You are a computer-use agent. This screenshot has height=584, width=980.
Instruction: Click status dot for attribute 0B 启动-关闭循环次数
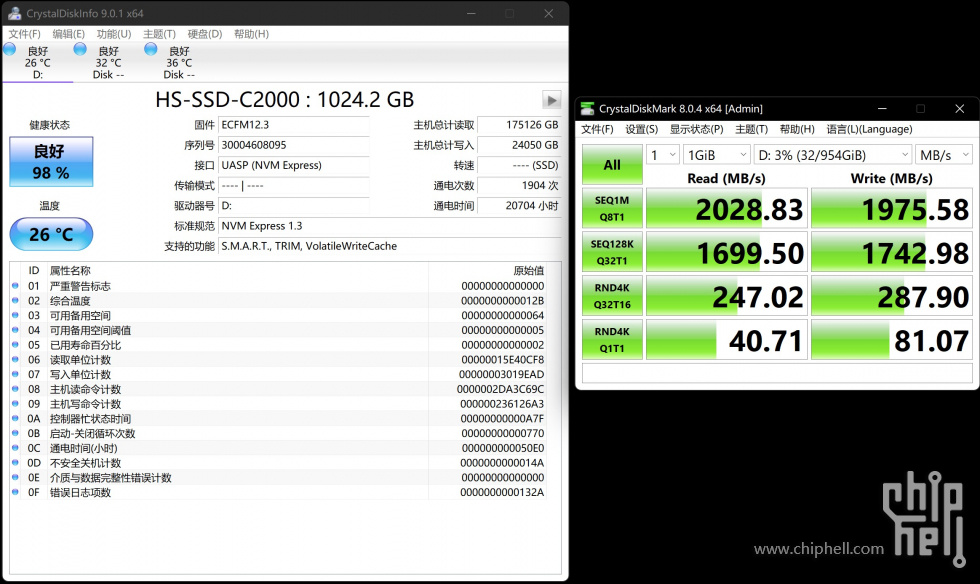[16, 433]
